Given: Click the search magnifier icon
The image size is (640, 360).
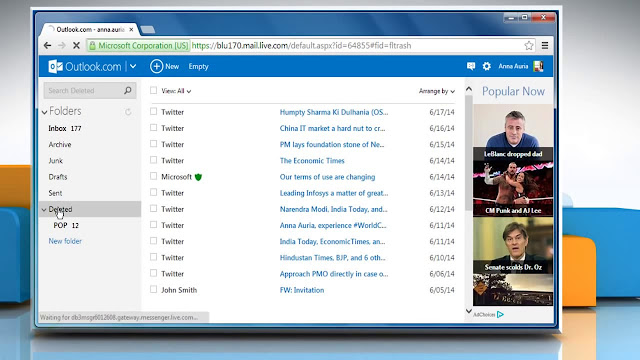Looking at the screenshot, I should point(128,90).
